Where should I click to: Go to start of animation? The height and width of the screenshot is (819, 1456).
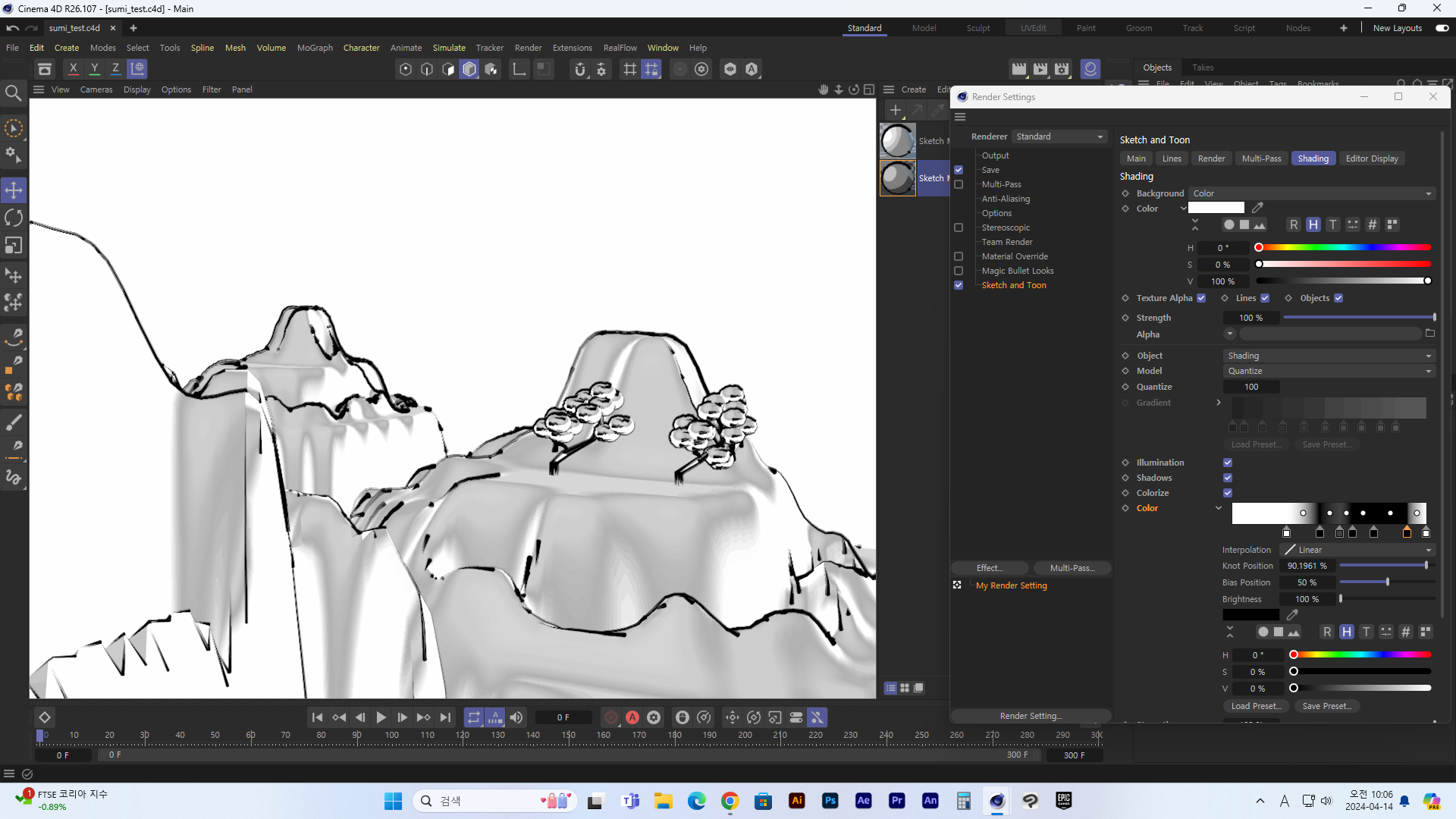coord(317,717)
